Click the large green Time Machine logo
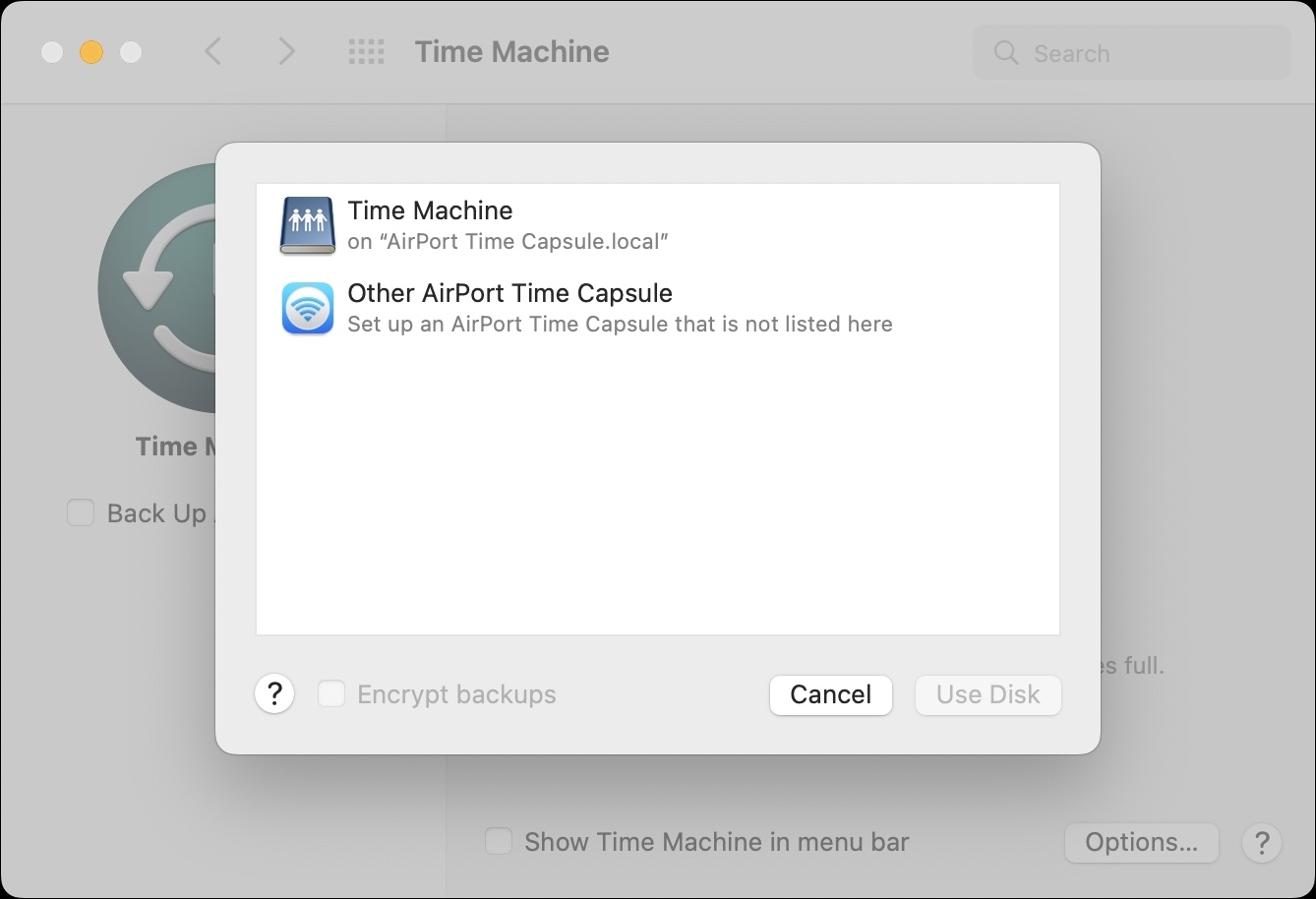The width and height of the screenshot is (1316, 899). [162, 285]
